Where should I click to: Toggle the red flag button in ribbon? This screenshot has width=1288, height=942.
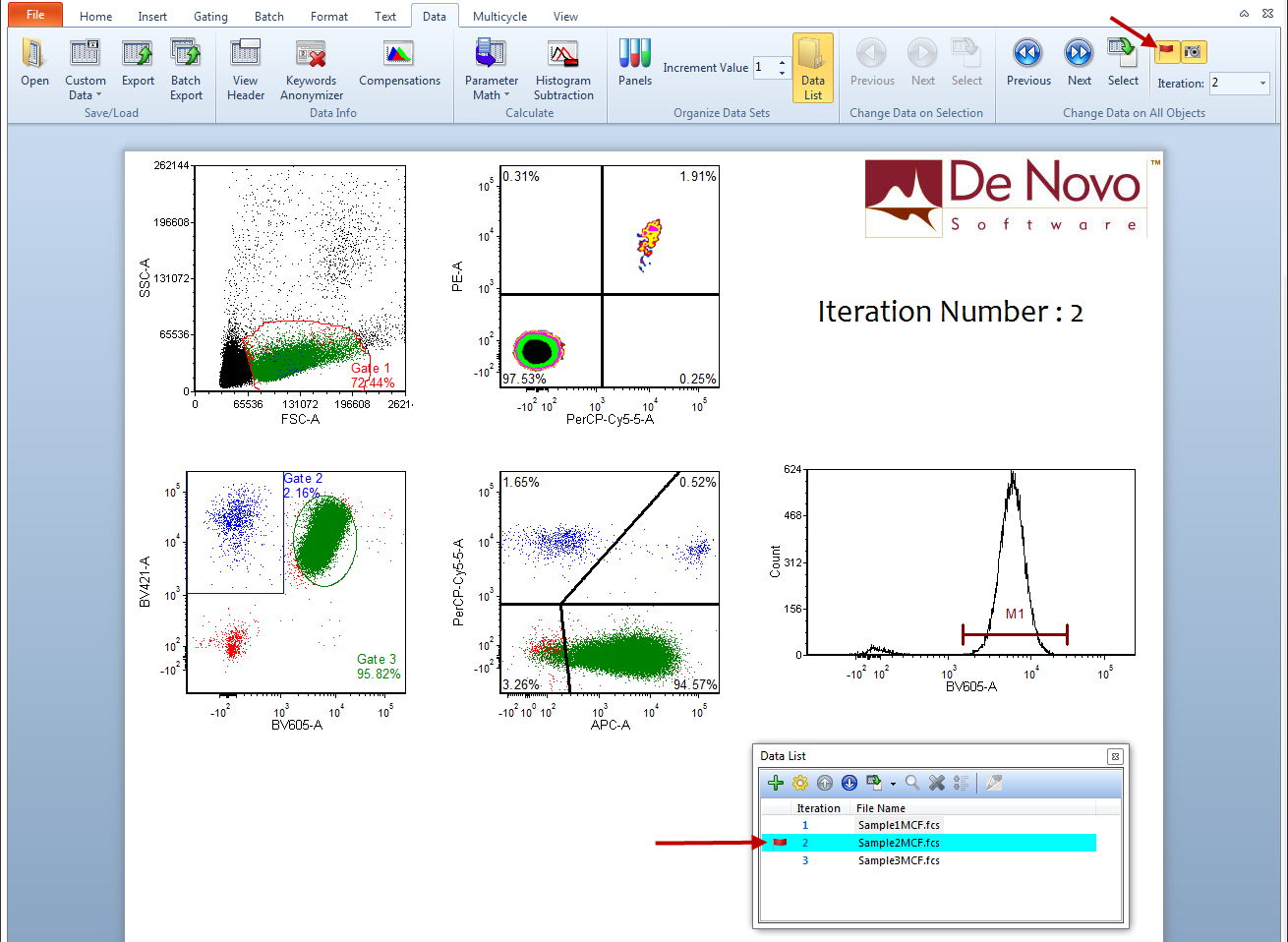pos(1166,51)
